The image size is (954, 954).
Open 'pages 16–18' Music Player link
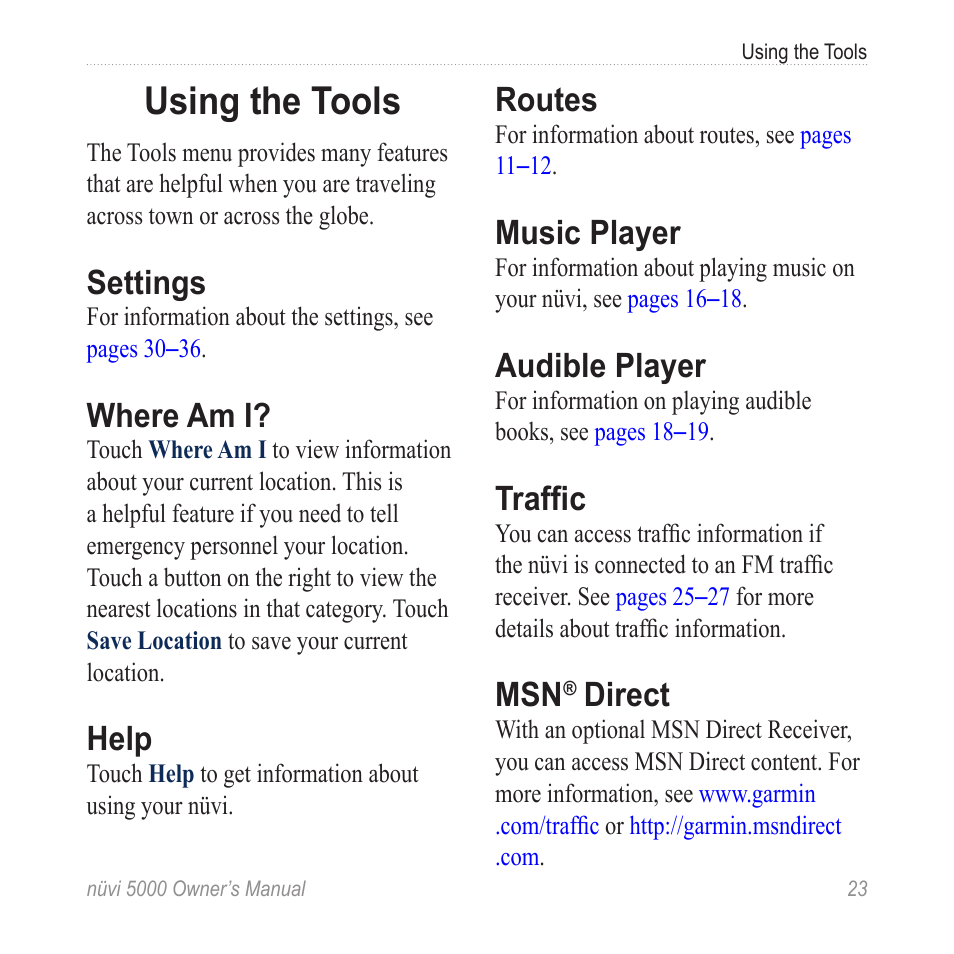pos(684,299)
